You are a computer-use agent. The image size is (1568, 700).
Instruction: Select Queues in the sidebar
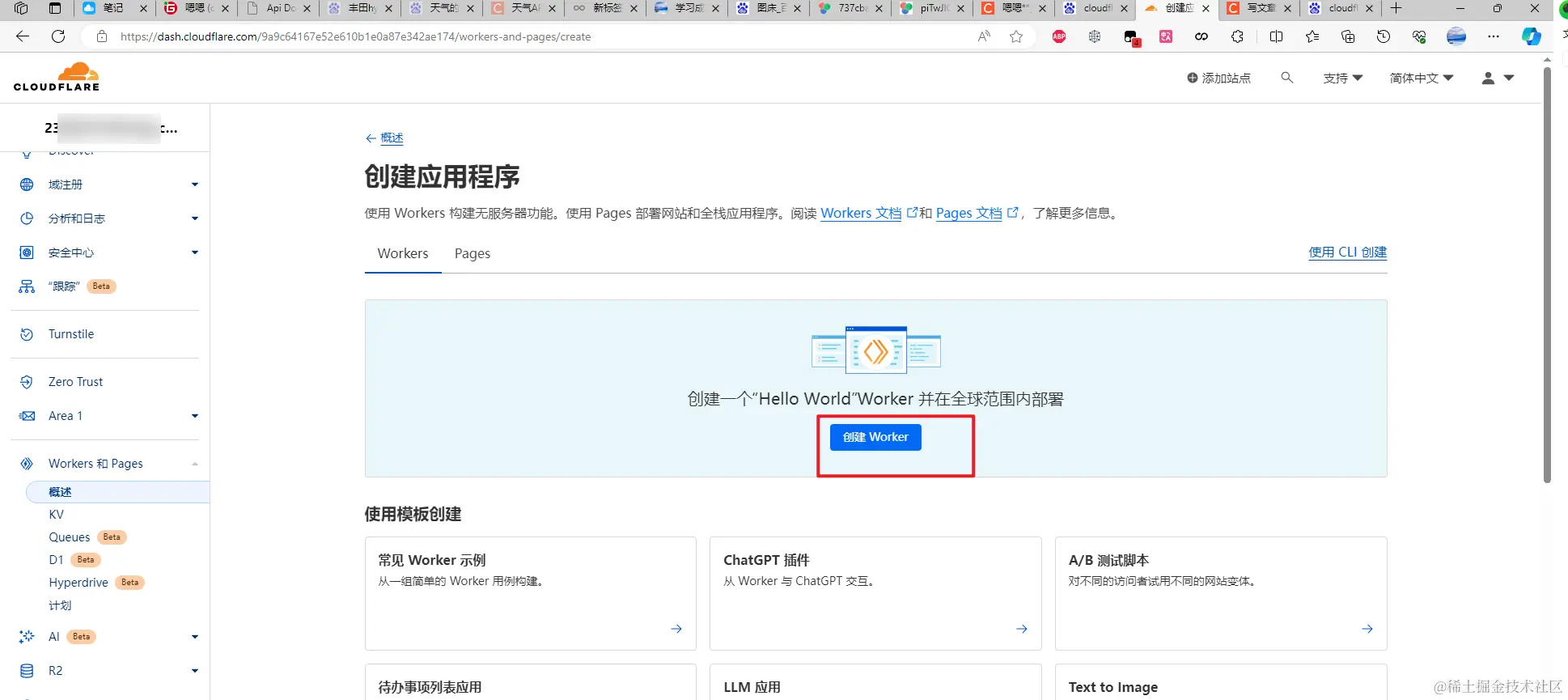pyautogui.click(x=70, y=537)
